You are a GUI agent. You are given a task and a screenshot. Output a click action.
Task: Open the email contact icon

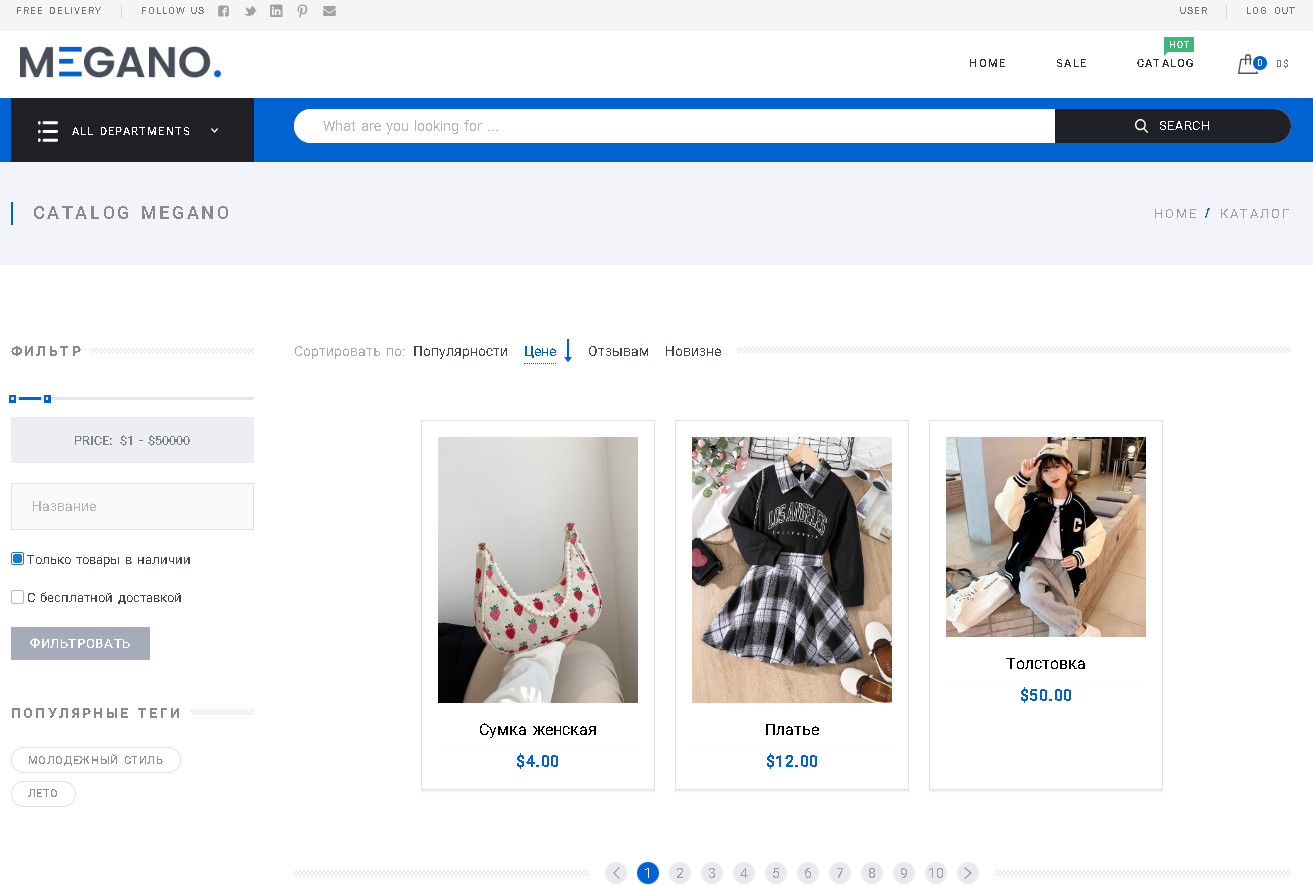pos(329,11)
